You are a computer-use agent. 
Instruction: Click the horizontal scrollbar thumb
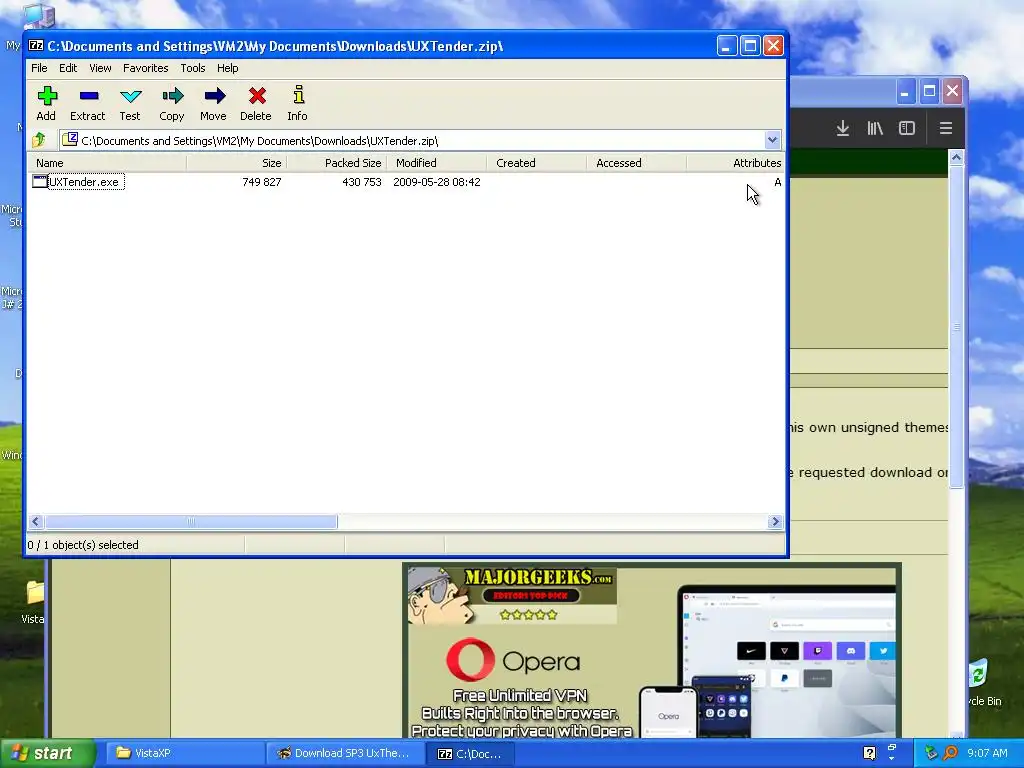(190, 521)
